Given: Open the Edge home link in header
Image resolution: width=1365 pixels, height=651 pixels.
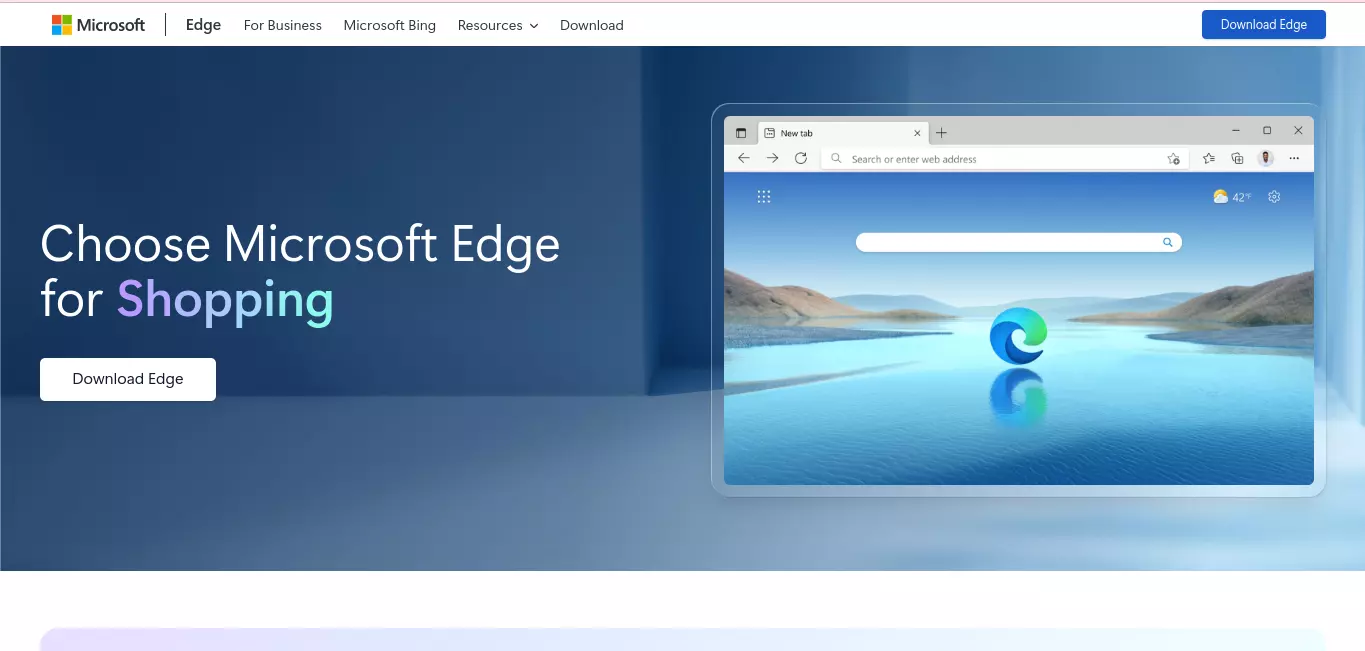Looking at the screenshot, I should [x=203, y=25].
